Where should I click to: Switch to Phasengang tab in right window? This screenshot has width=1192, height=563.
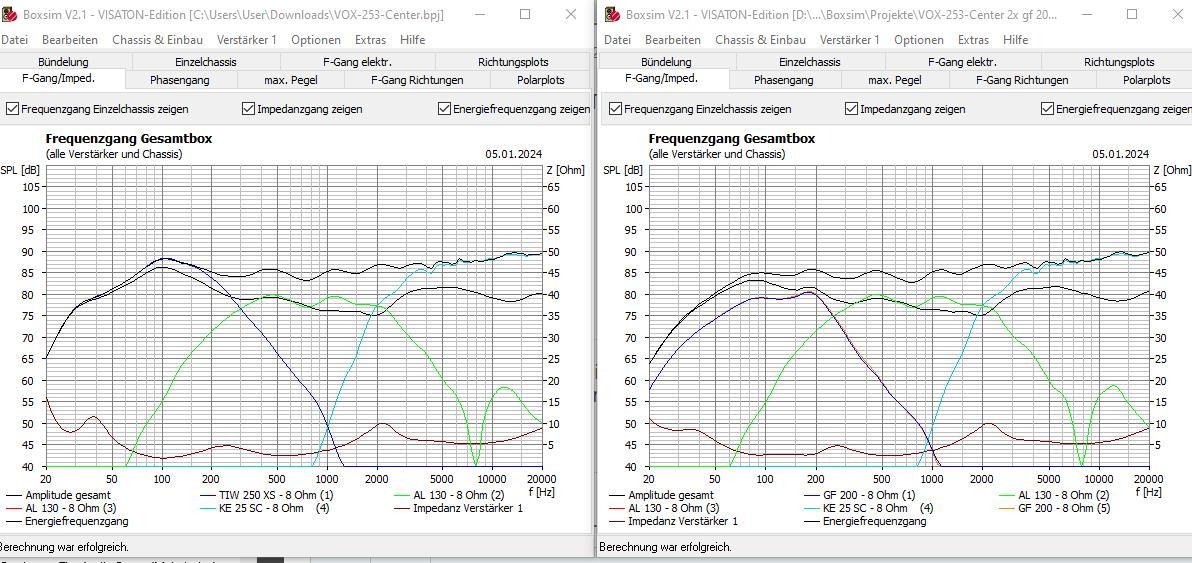(x=784, y=79)
